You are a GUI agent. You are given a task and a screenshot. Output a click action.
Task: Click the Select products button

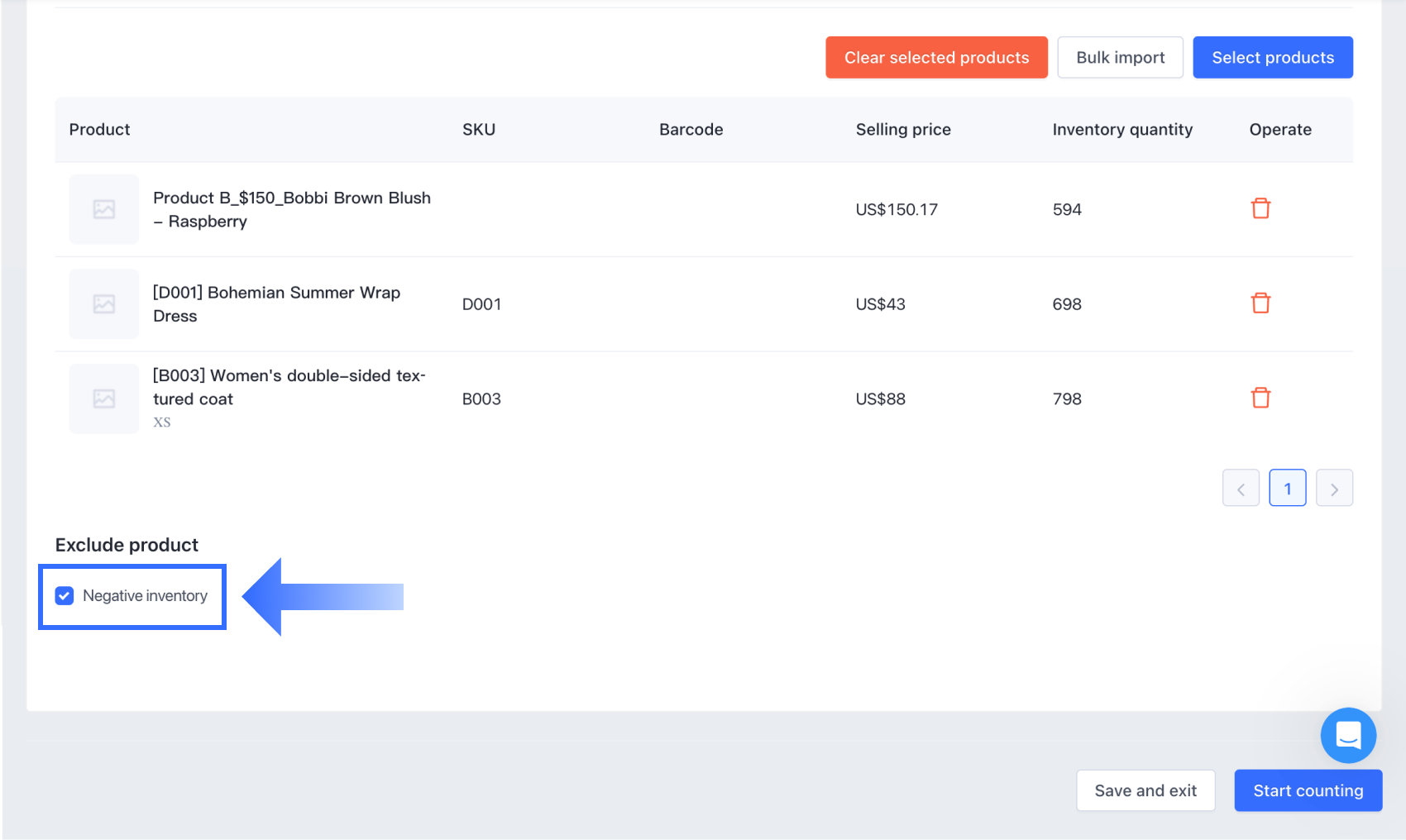click(x=1273, y=58)
